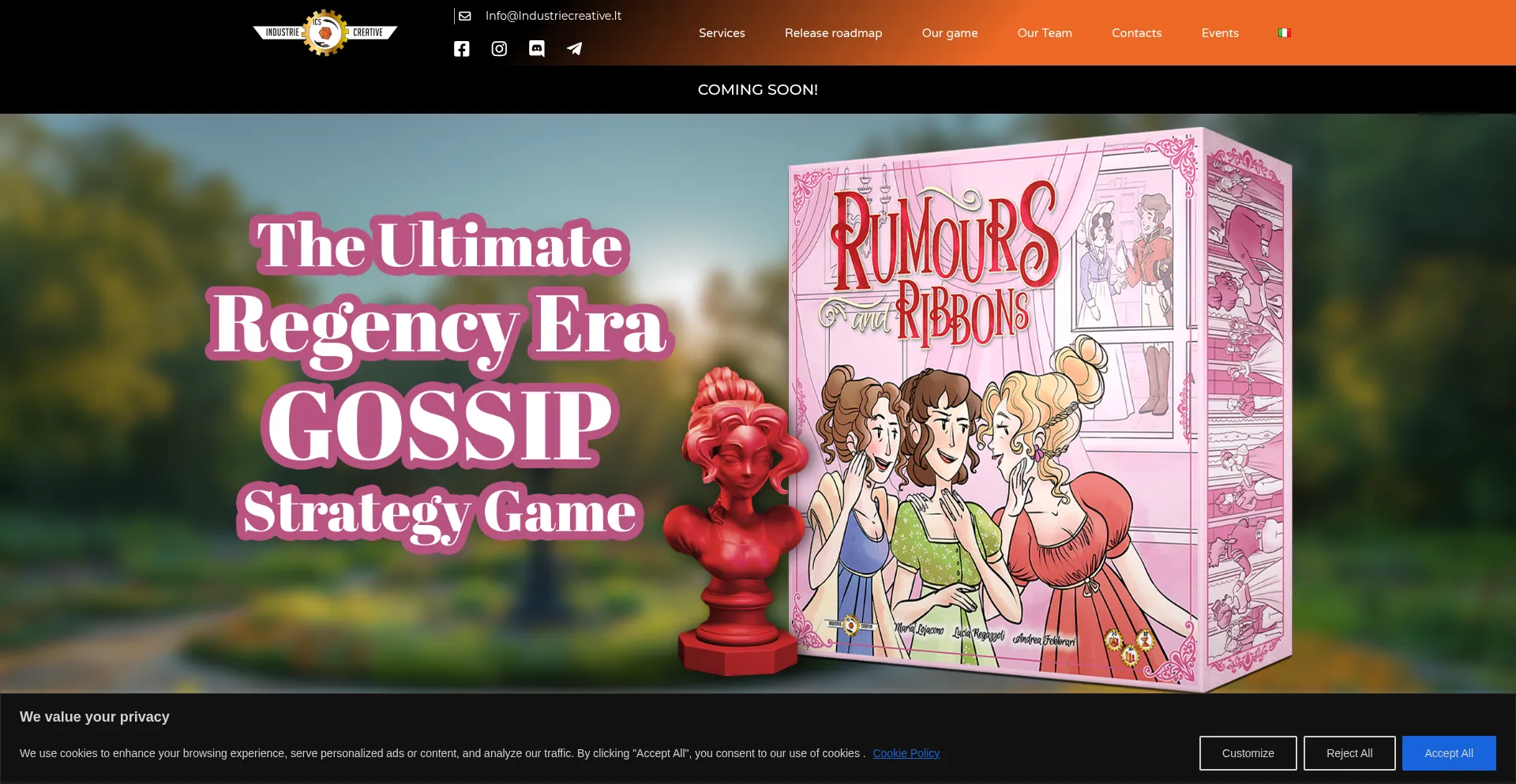The width and height of the screenshot is (1516, 784).
Task: Click the 'We value your privacy' heading
Action: tap(95, 717)
